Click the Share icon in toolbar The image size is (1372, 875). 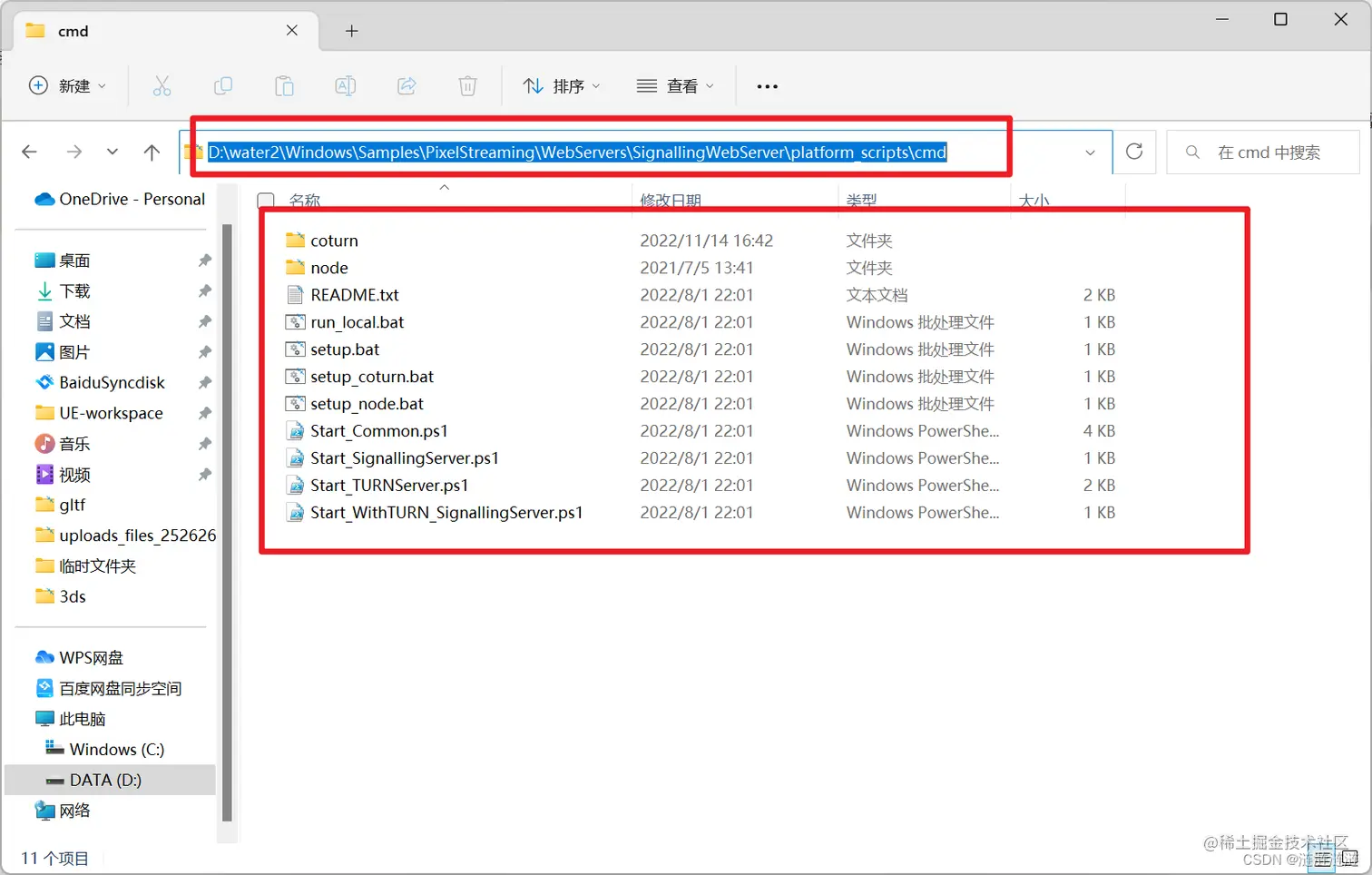[x=407, y=86]
